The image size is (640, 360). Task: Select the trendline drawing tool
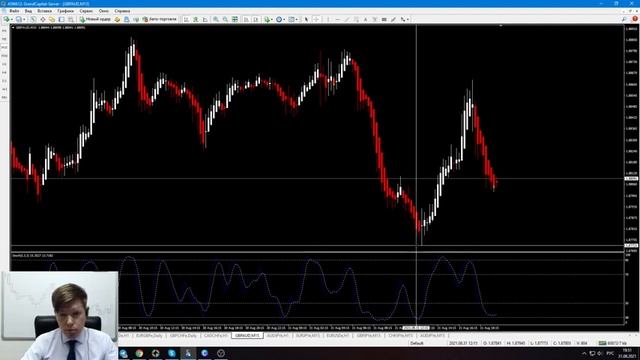coord(347,19)
